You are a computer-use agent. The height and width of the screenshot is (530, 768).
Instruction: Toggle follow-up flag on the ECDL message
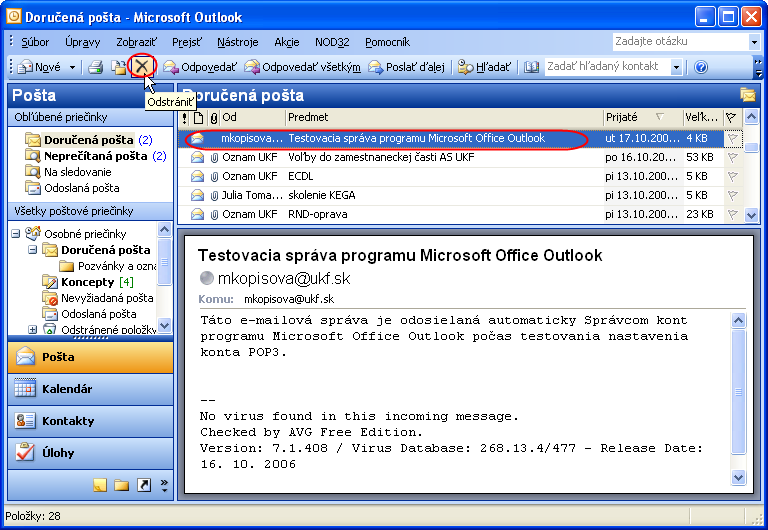click(732, 177)
